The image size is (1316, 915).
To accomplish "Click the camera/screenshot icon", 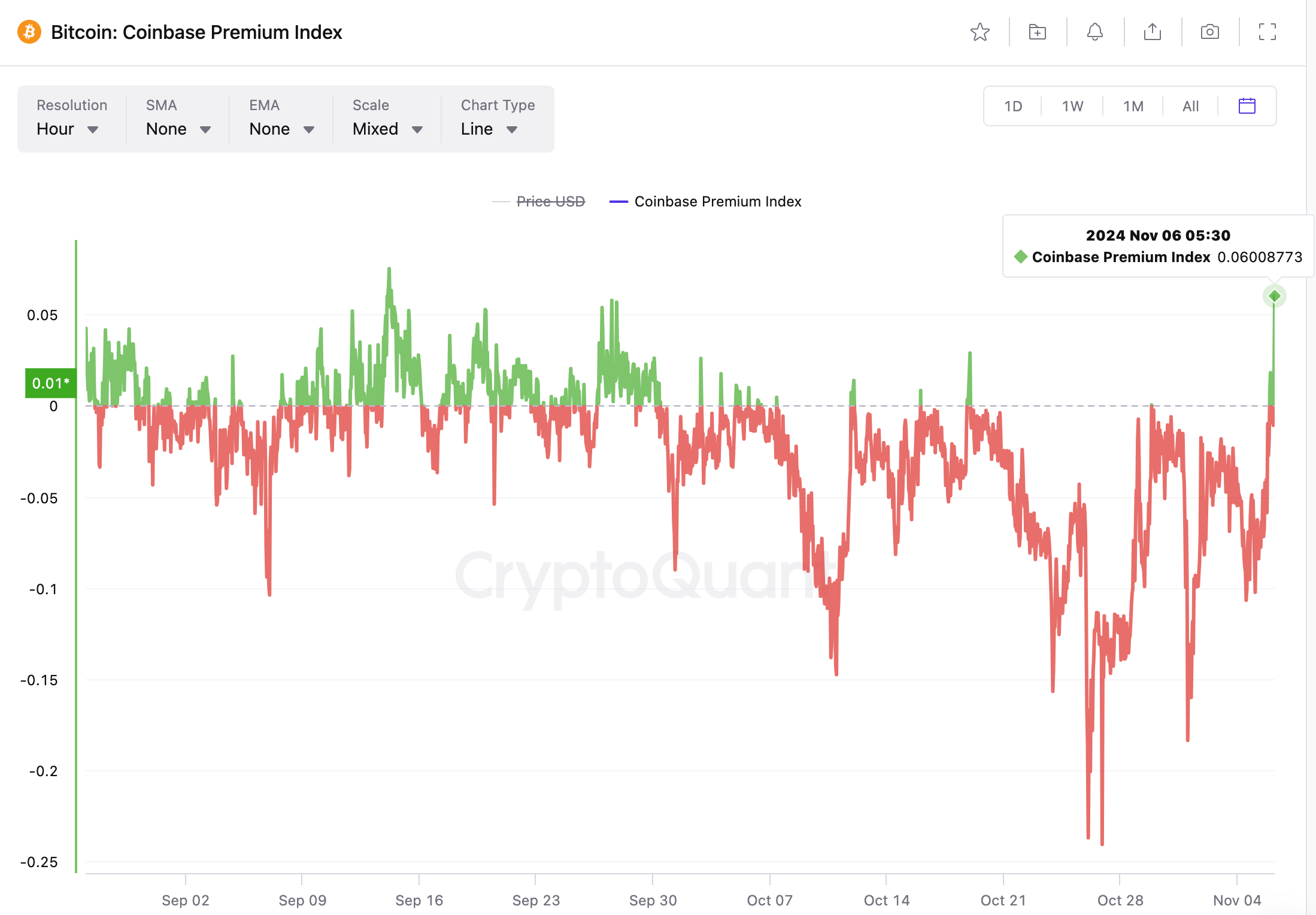I will pyautogui.click(x=1209, y=32).
